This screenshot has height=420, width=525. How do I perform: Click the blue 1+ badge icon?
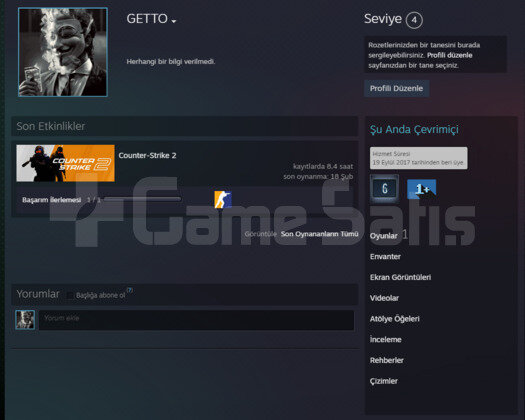422,189
